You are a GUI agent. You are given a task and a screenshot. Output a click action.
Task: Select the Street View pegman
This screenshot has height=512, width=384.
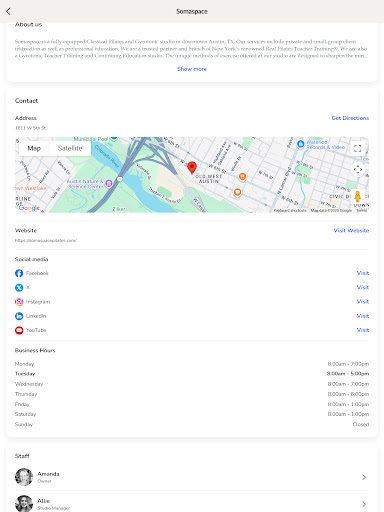tap(358, 196)
